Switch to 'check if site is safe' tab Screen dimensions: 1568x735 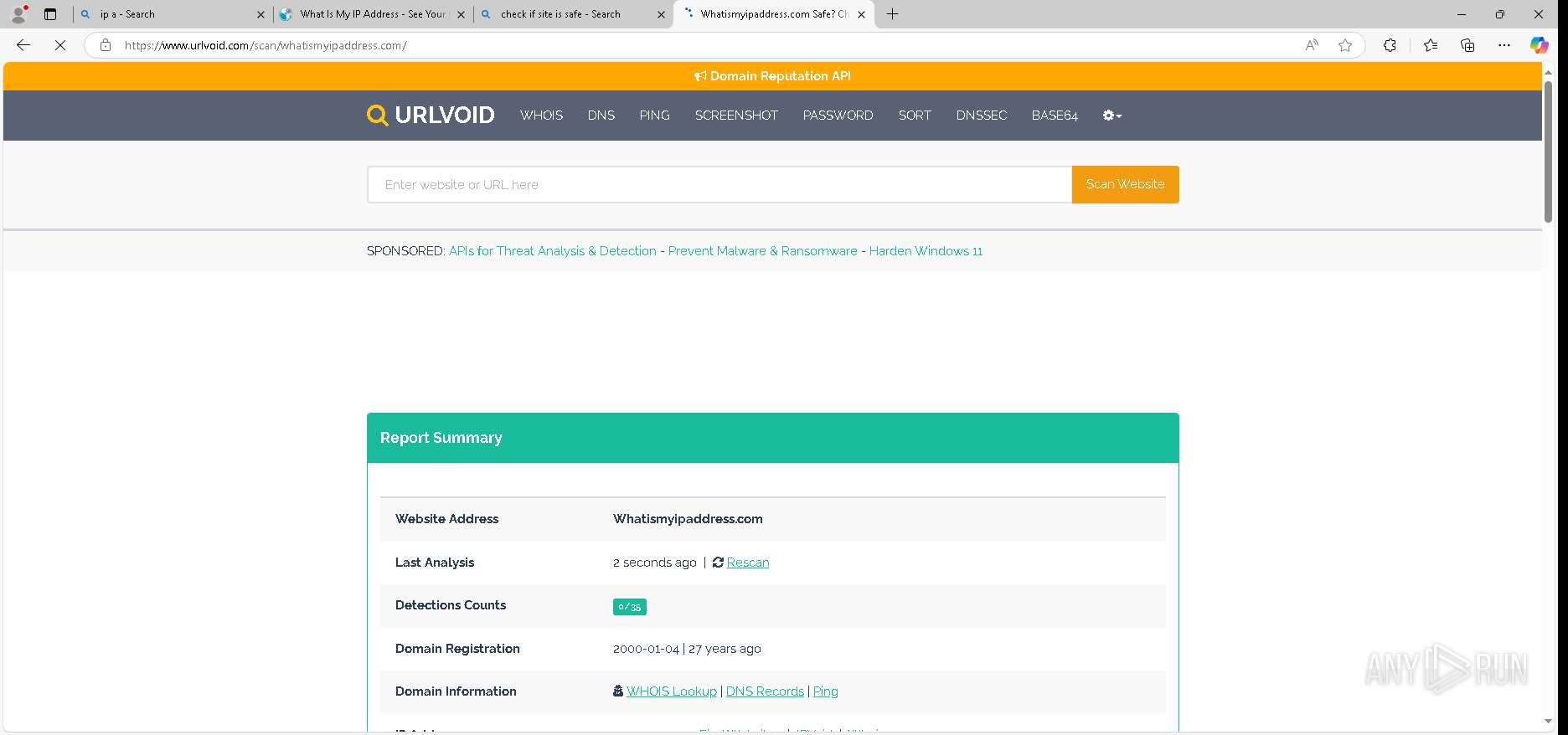572,14
